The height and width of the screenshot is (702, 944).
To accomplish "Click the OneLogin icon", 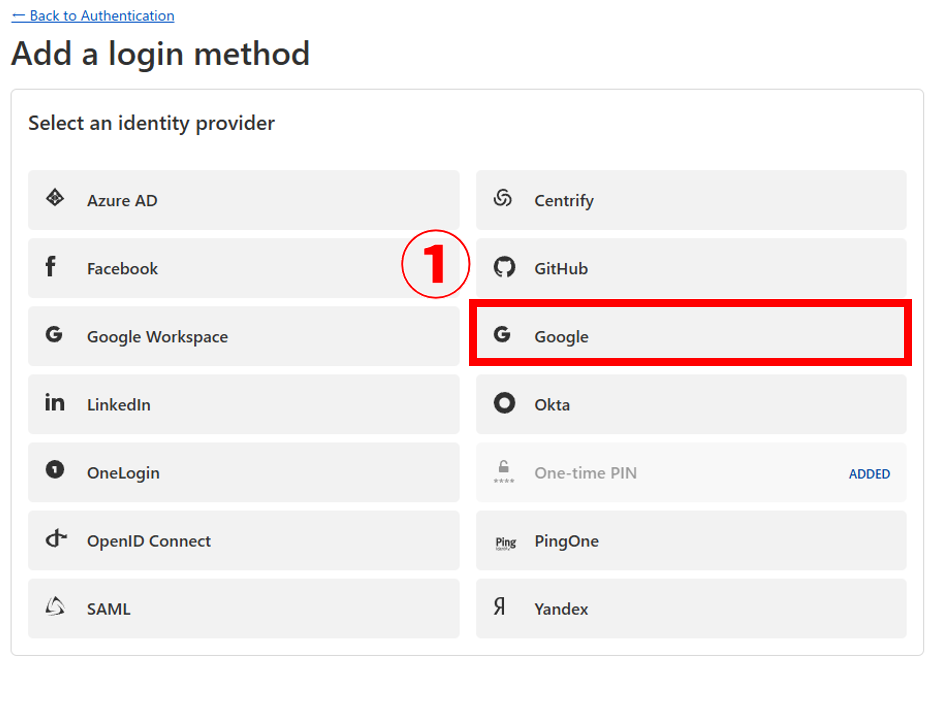I will (55, 470).
